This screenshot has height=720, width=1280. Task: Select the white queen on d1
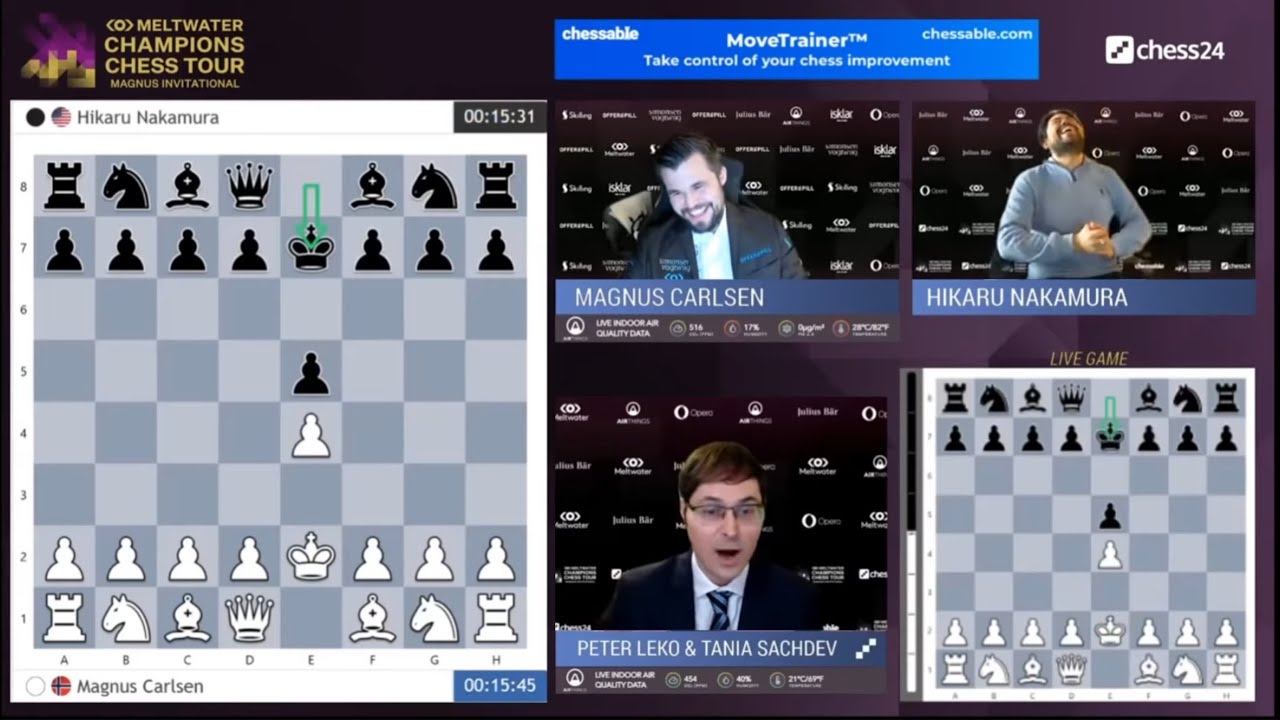coord(249,620)
